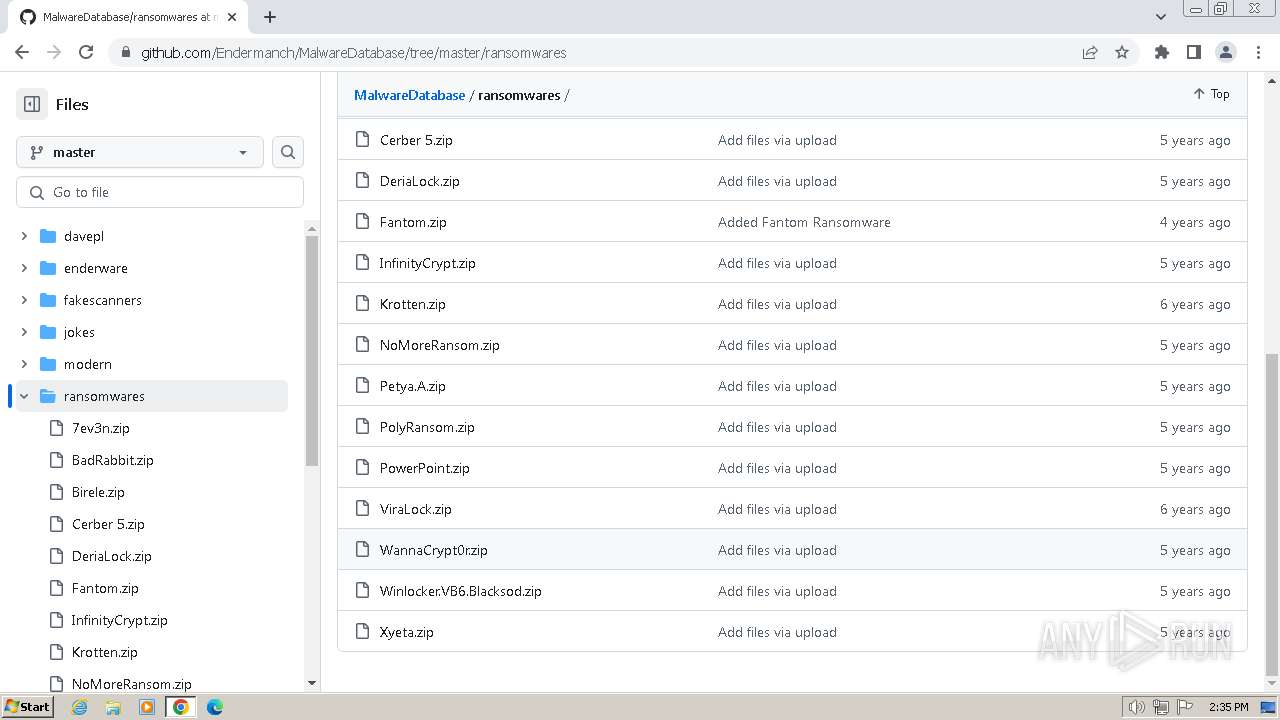
Task: Expand the enderware folder
Action: [24, 268]
